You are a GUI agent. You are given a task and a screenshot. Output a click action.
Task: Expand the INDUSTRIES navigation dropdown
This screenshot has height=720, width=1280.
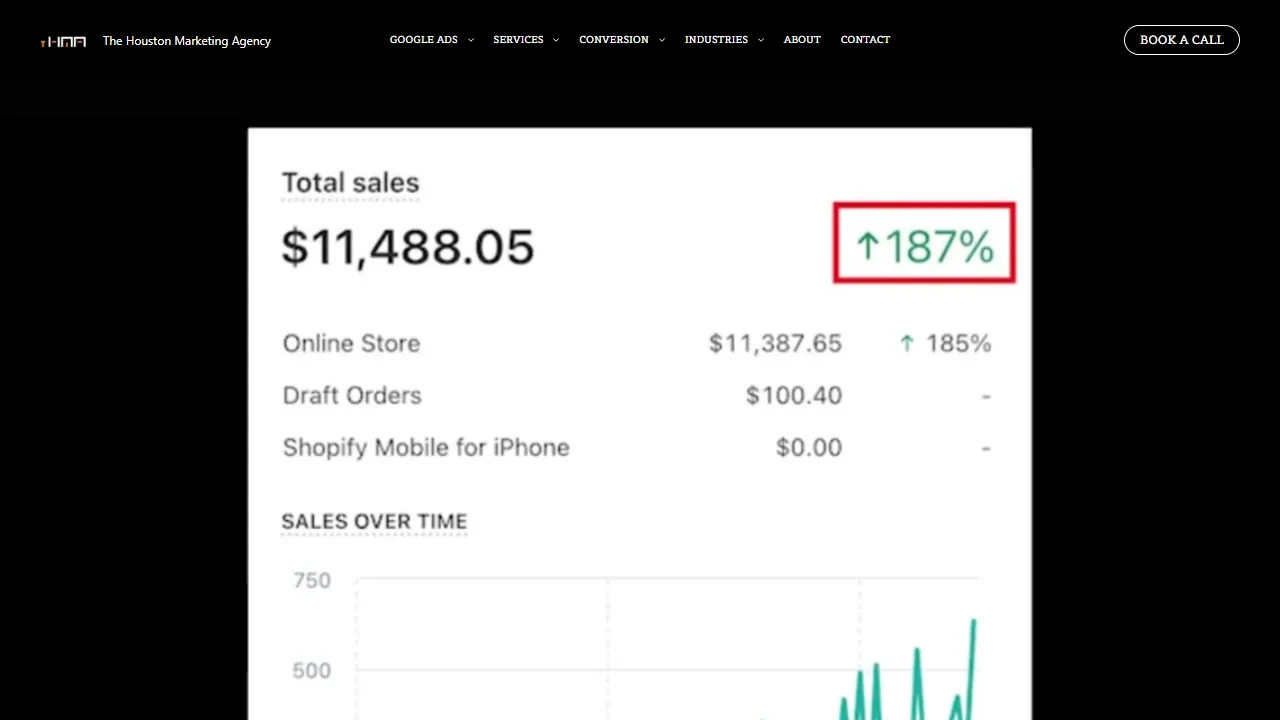pyautogui.click(x=760, y=40)
